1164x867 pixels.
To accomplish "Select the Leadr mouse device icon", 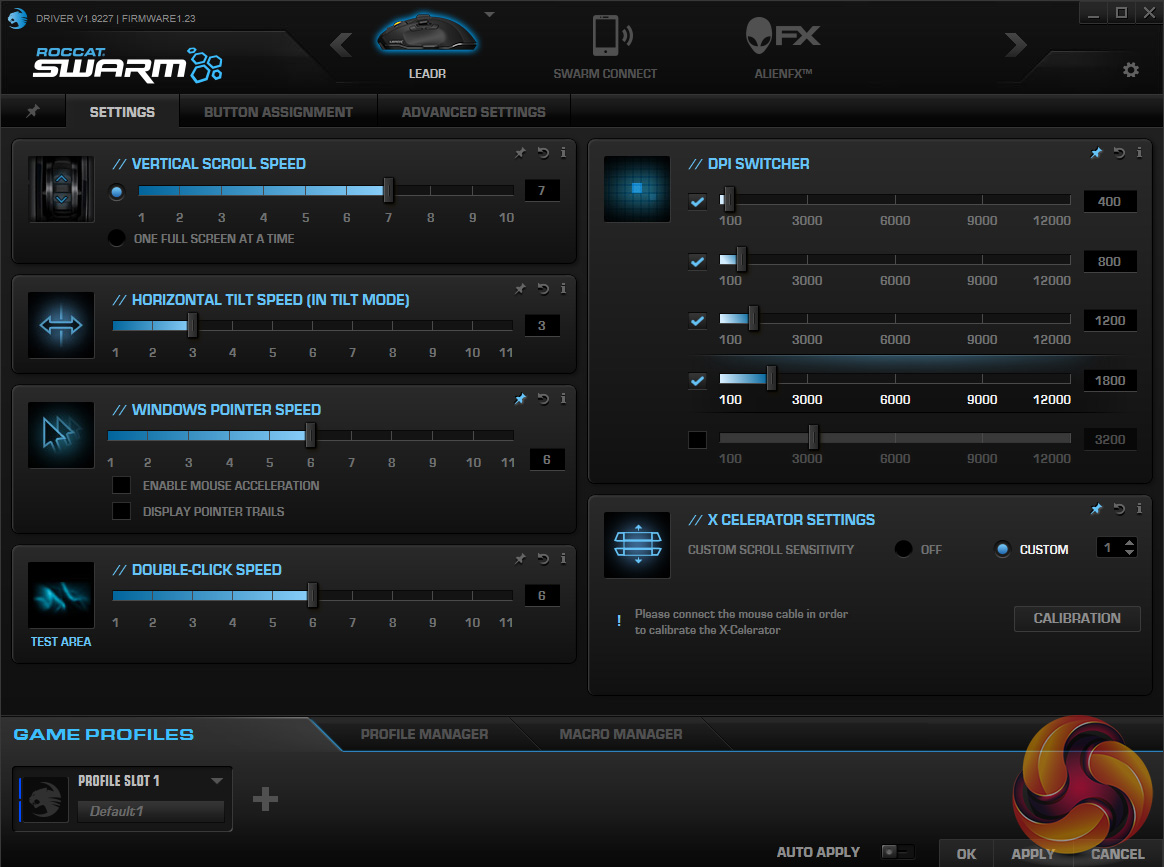I will [427, 35].
